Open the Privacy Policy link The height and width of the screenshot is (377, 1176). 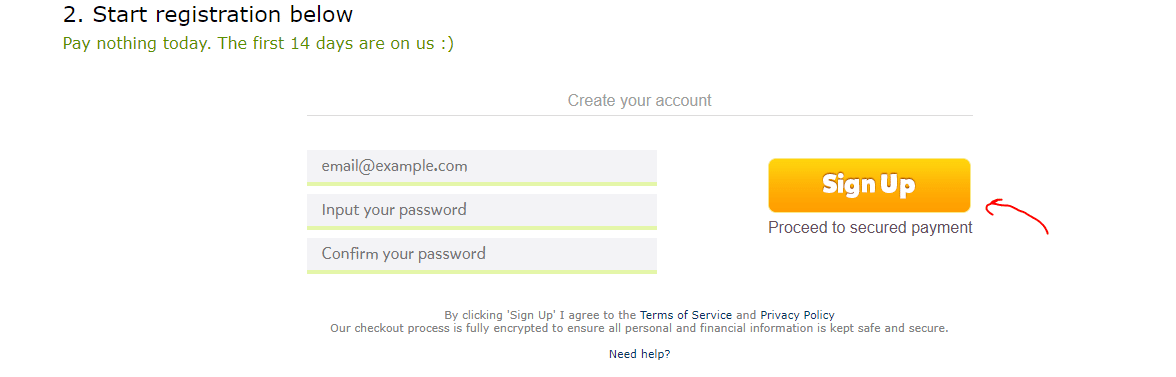797,315
